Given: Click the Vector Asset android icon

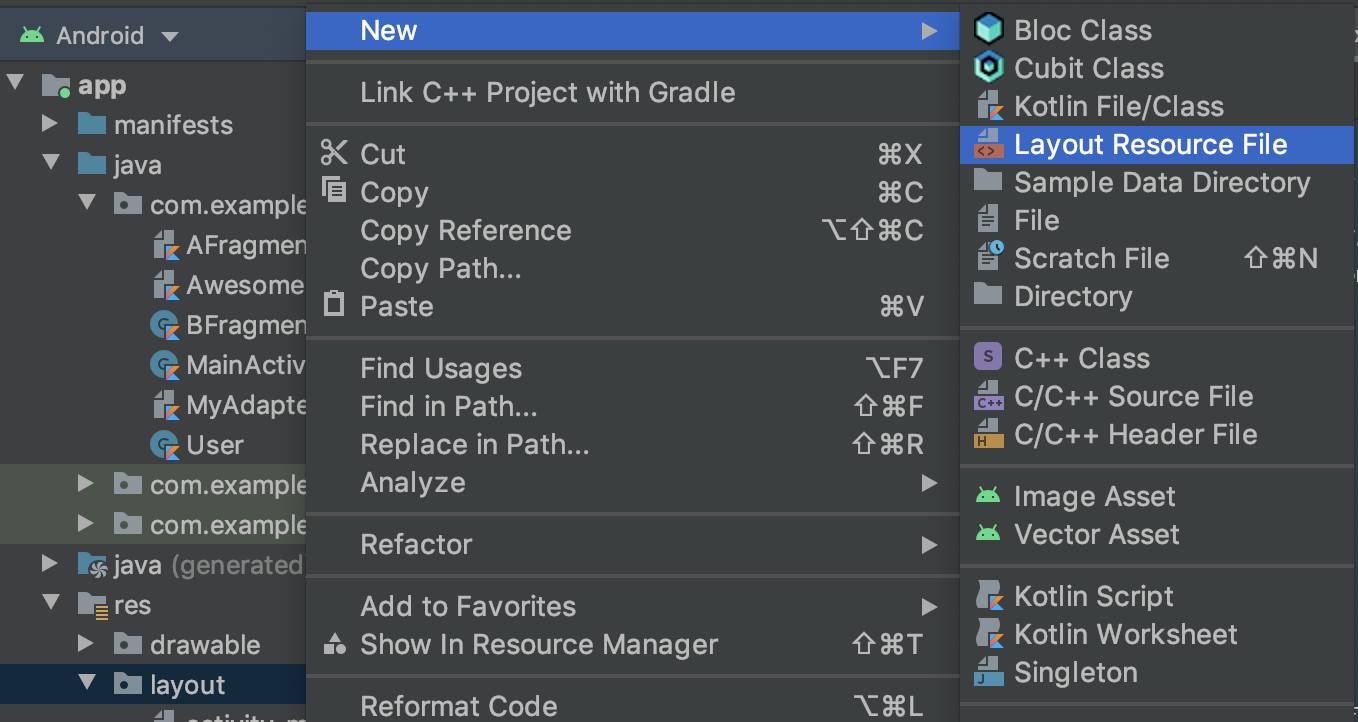Looking at the screenshot, I should point(988,534).
